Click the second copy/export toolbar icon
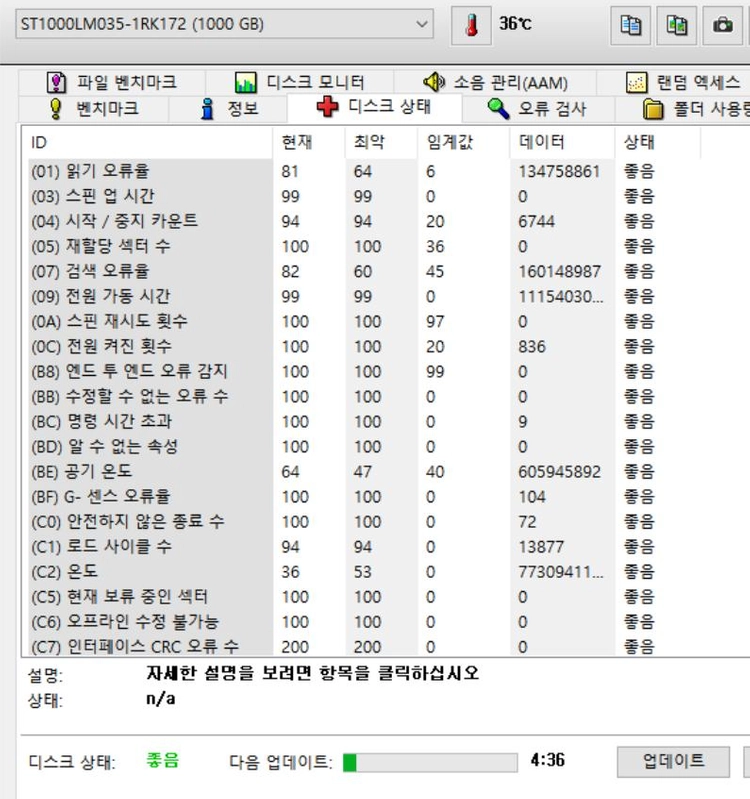 click(x=677, y=25)
